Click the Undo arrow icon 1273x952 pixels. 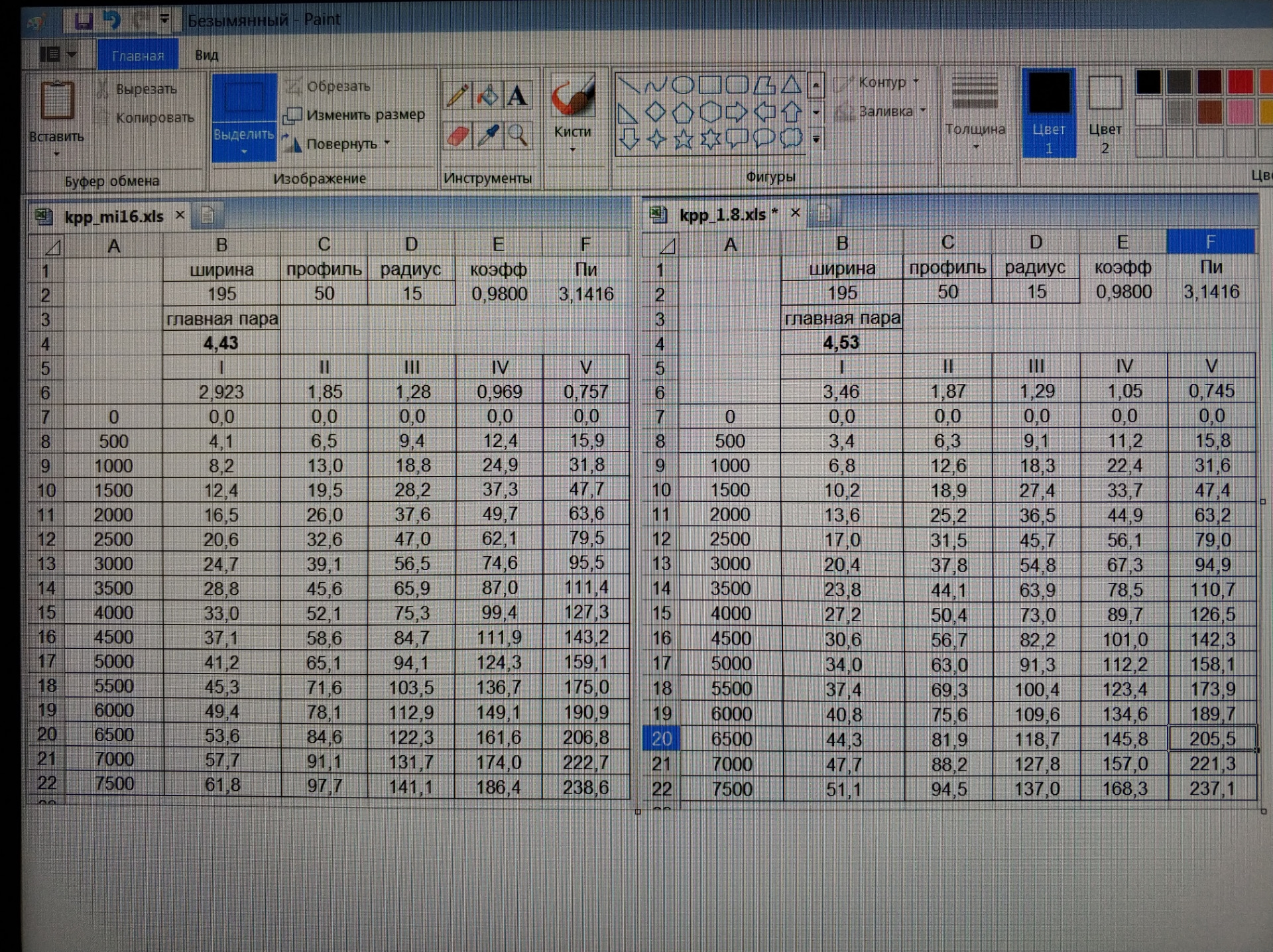click(112, 21)
